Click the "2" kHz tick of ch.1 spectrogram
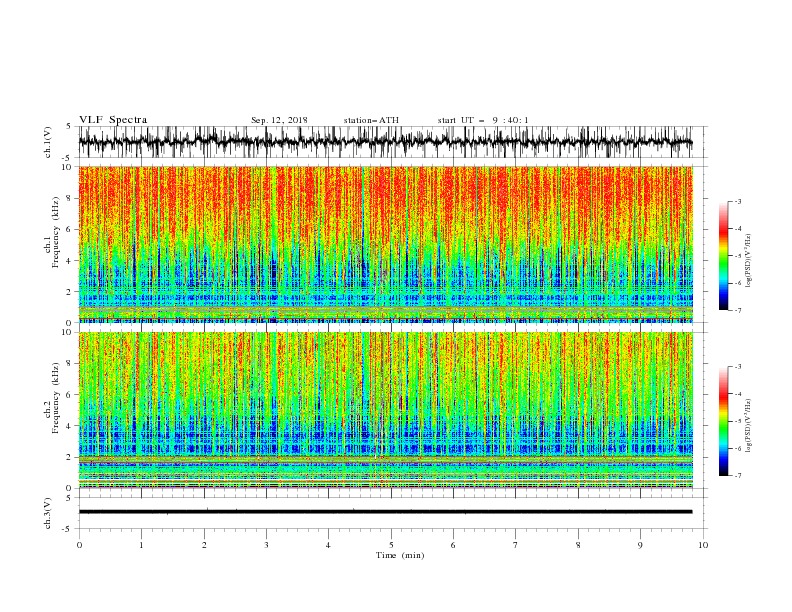Viewport: 792px width, 612px height. (70, 292)
